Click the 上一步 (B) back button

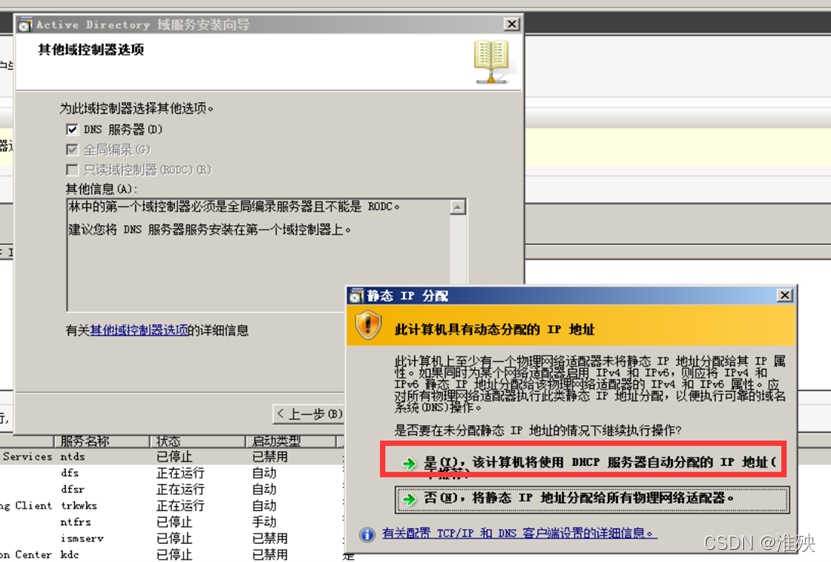tap(310, 414)
